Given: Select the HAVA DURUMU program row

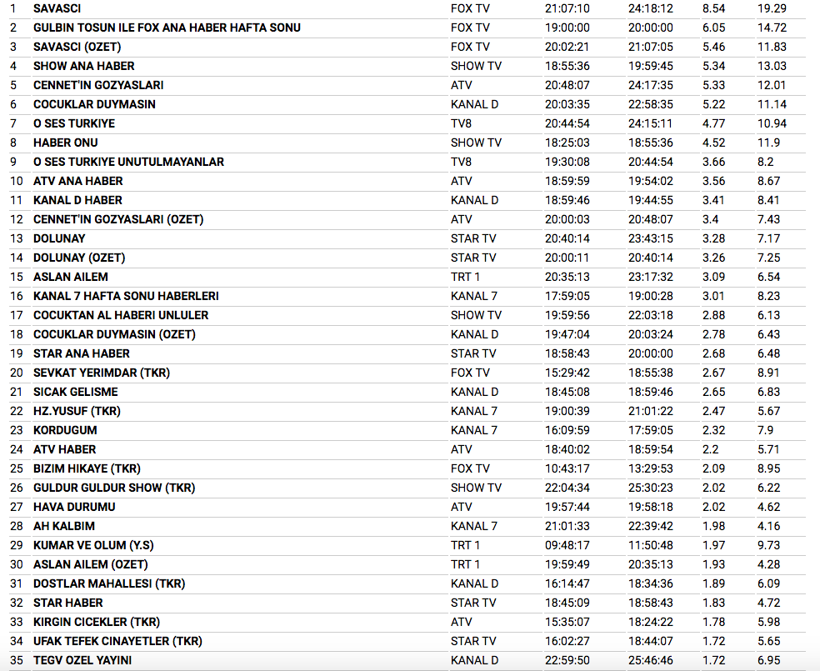Looking at the screenshot, I should click(x=74, y=507).
